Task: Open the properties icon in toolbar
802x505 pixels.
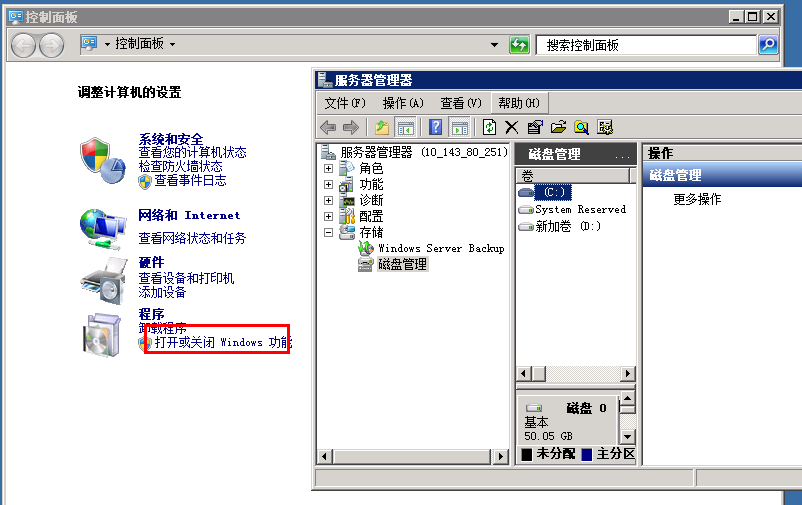Action: point(535,127)
